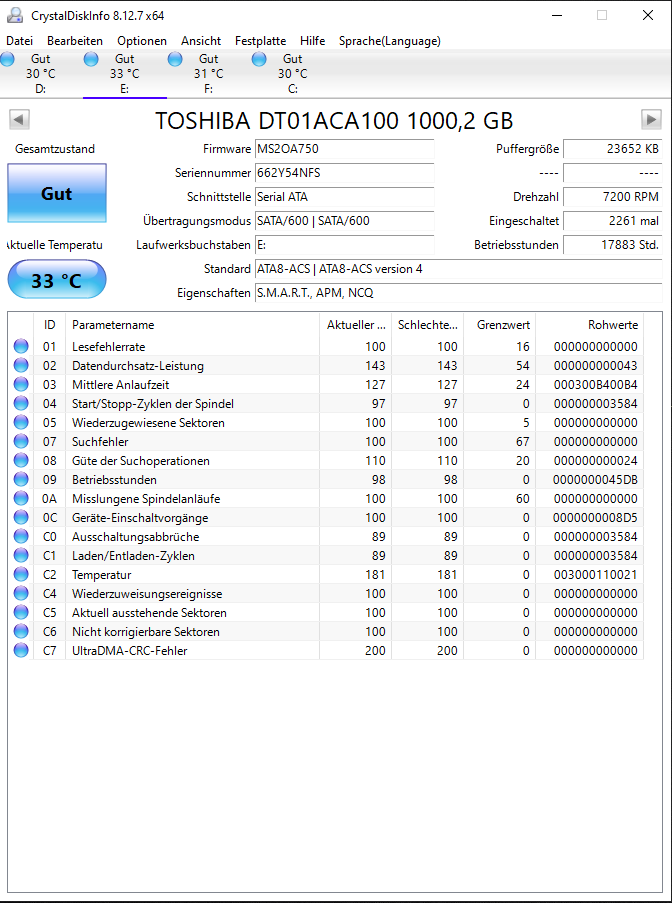Click the Puffergröße value 23652 KB
Viewport: 672px width, 903px height.
coord(613,149)
